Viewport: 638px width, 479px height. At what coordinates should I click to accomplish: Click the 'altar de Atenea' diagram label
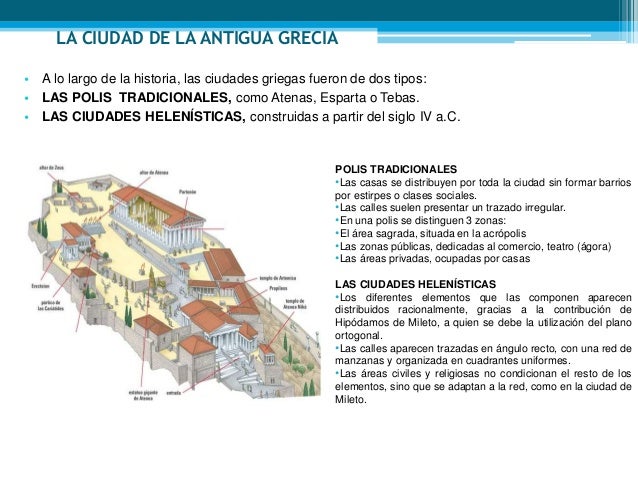[154, 173]
